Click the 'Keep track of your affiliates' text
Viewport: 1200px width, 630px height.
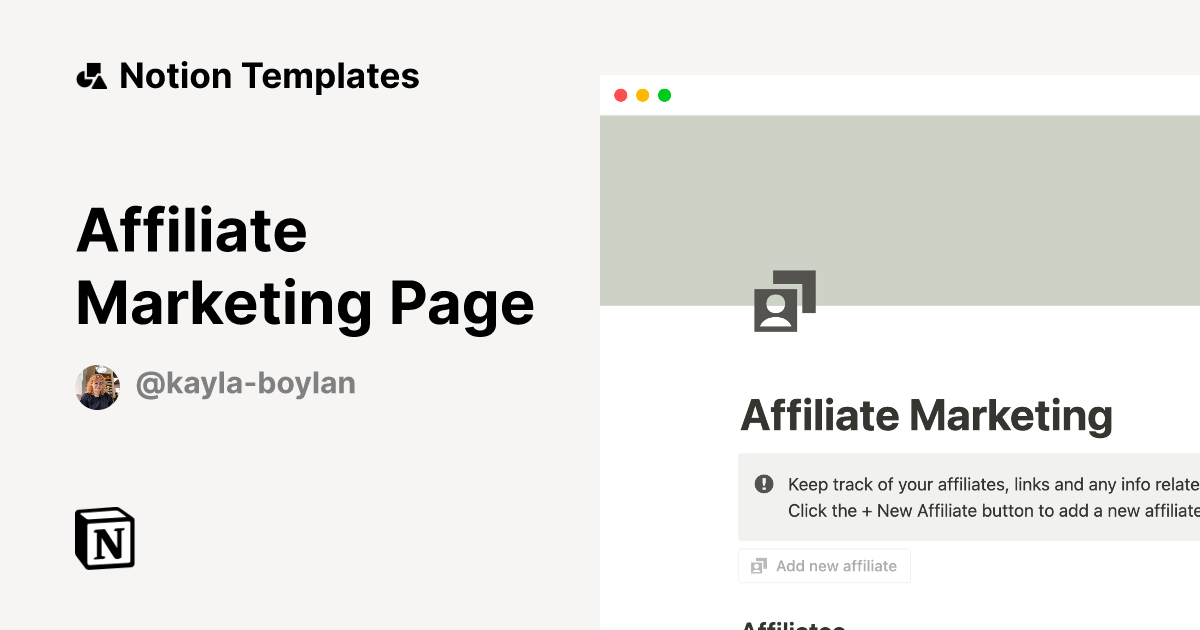pos(990,485)
